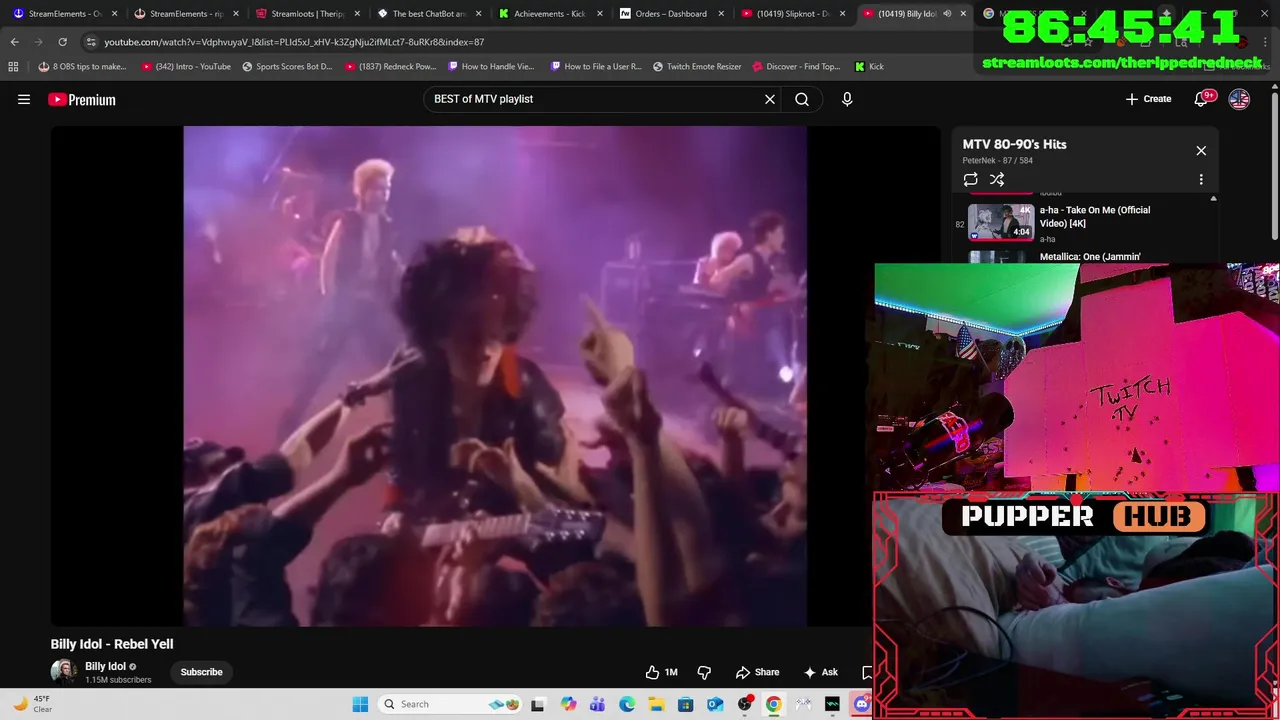The image size is (1280, 720).
Task: Open Task View on taskbar
Action: [538, 704]
